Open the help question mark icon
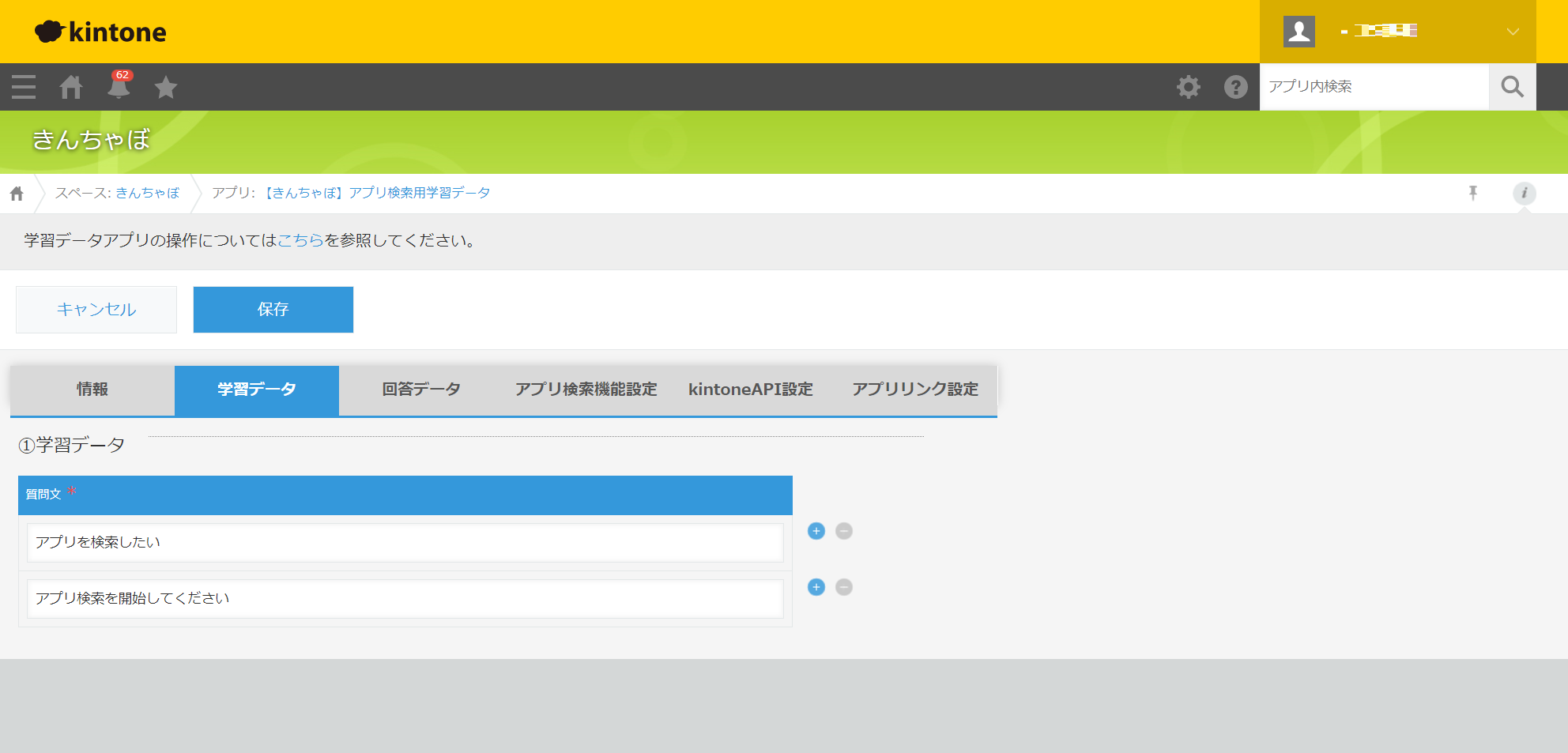Image resolution: width=1568 pixels, height=753 pixels. click(x=1235, y=87)
